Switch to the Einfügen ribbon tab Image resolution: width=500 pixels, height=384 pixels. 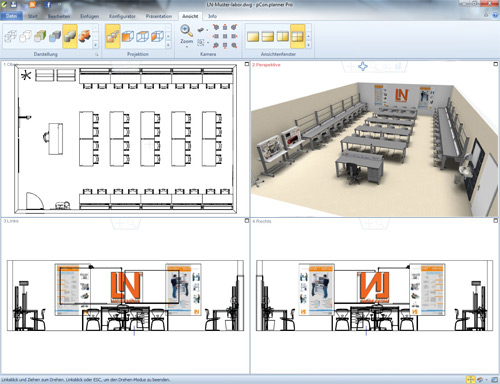point(90,16)
